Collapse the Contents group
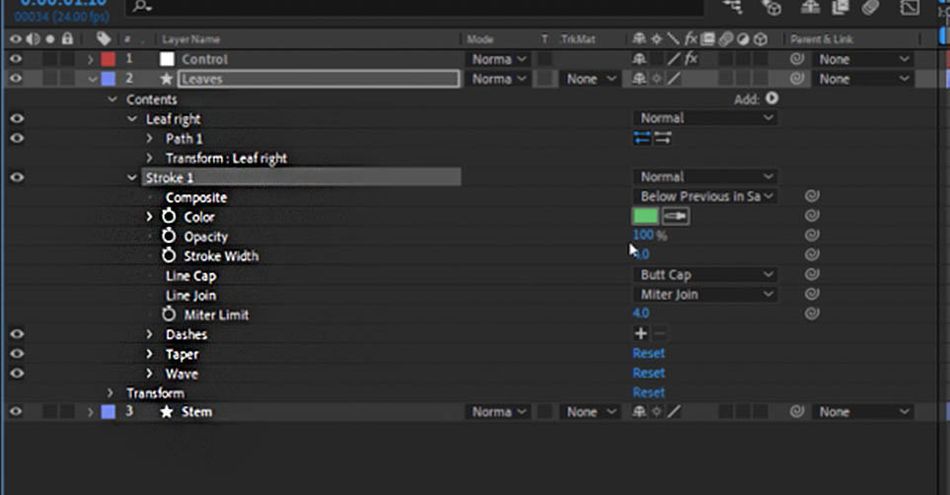Image resolution: width=950 pixels, height=495 pixels. point(112,99)
